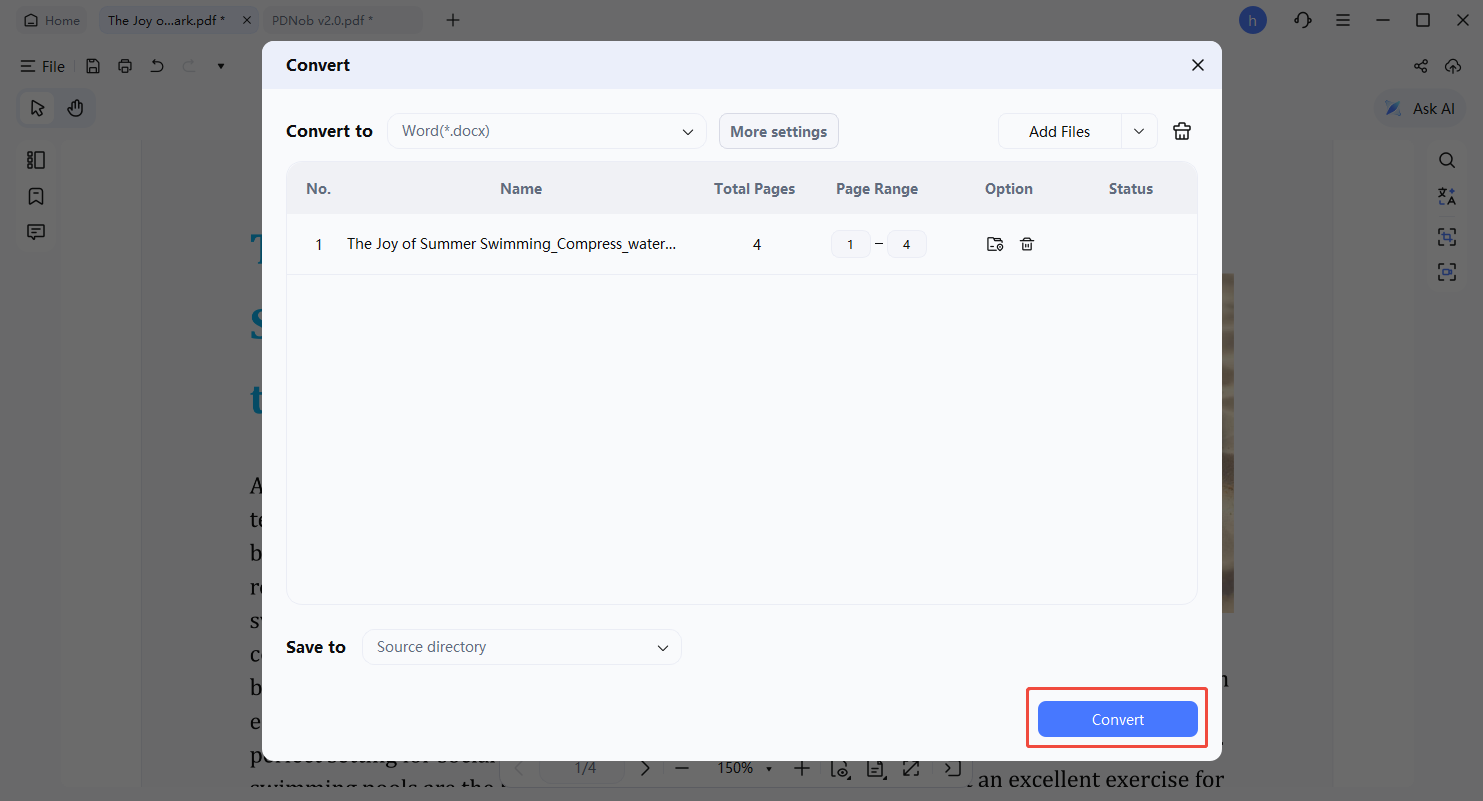Open the File menu
Image resolution: width=1483 pixels, height=801 pixels.
(x=42, y=66)
